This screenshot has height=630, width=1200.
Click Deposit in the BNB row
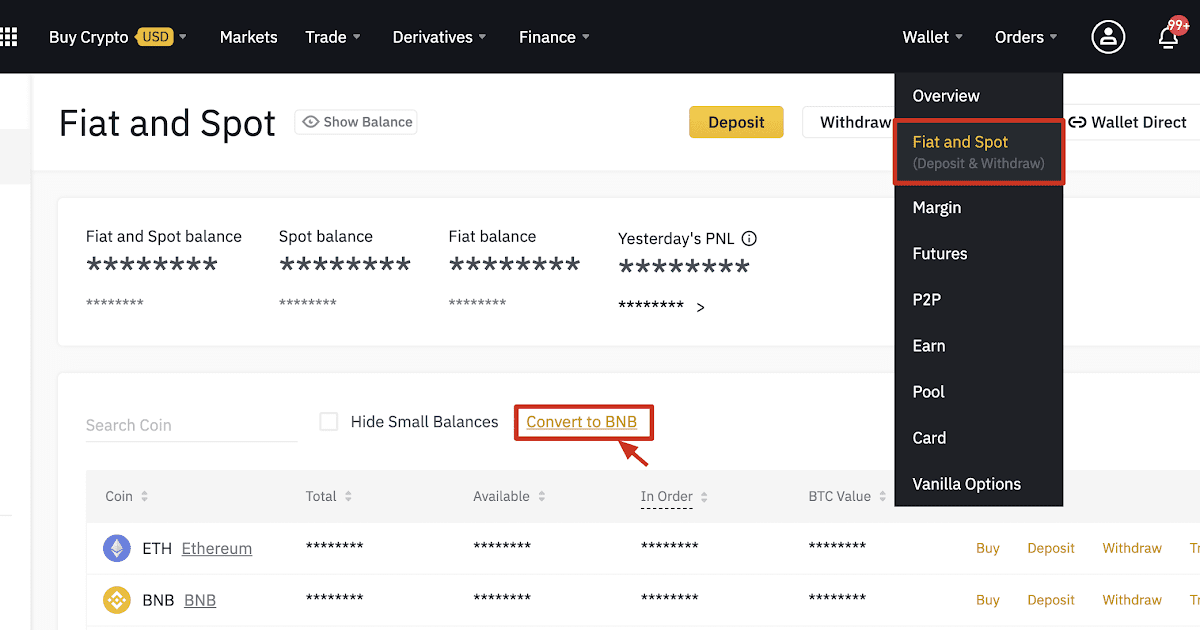[x=1051, y=600]
